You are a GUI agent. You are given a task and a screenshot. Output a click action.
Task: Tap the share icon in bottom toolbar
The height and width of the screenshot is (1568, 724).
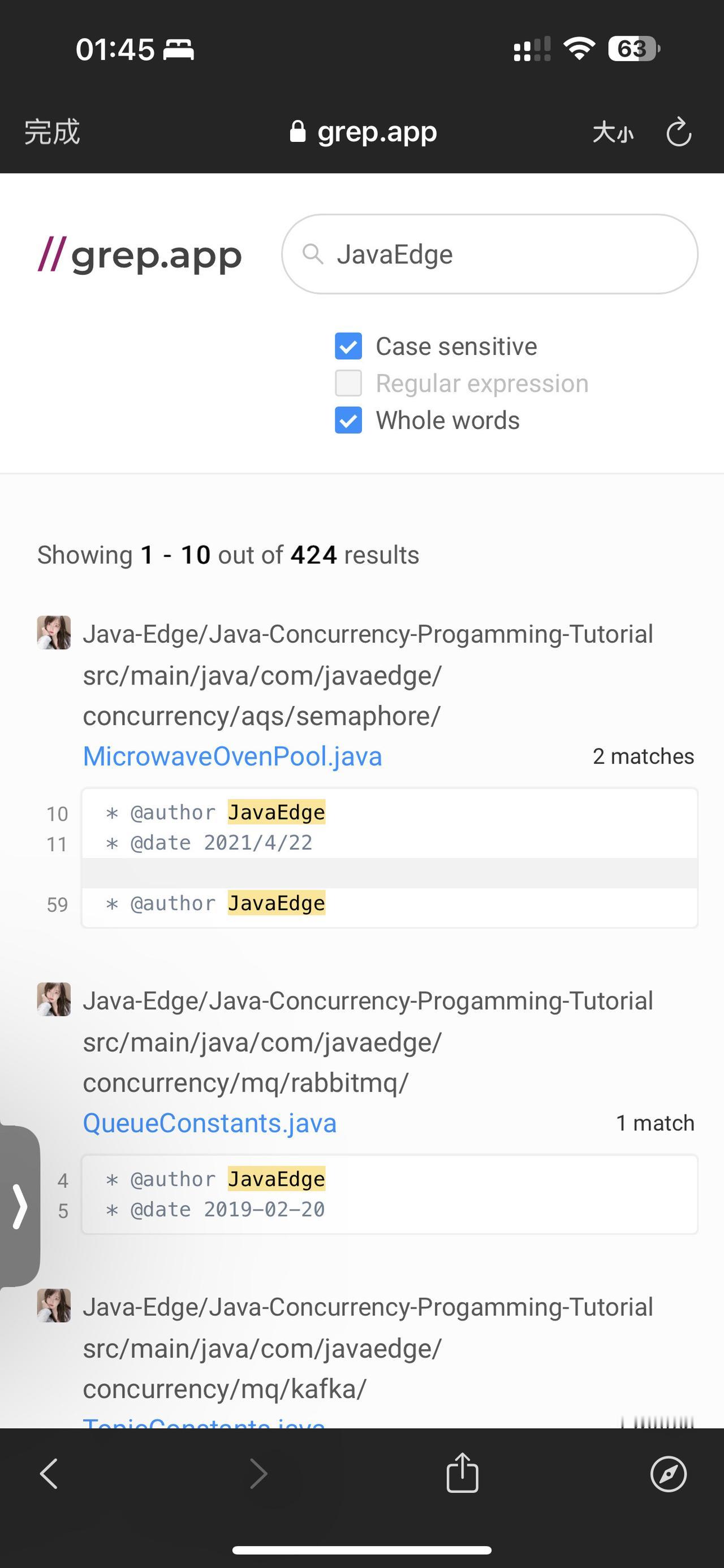click(462, 1473)
